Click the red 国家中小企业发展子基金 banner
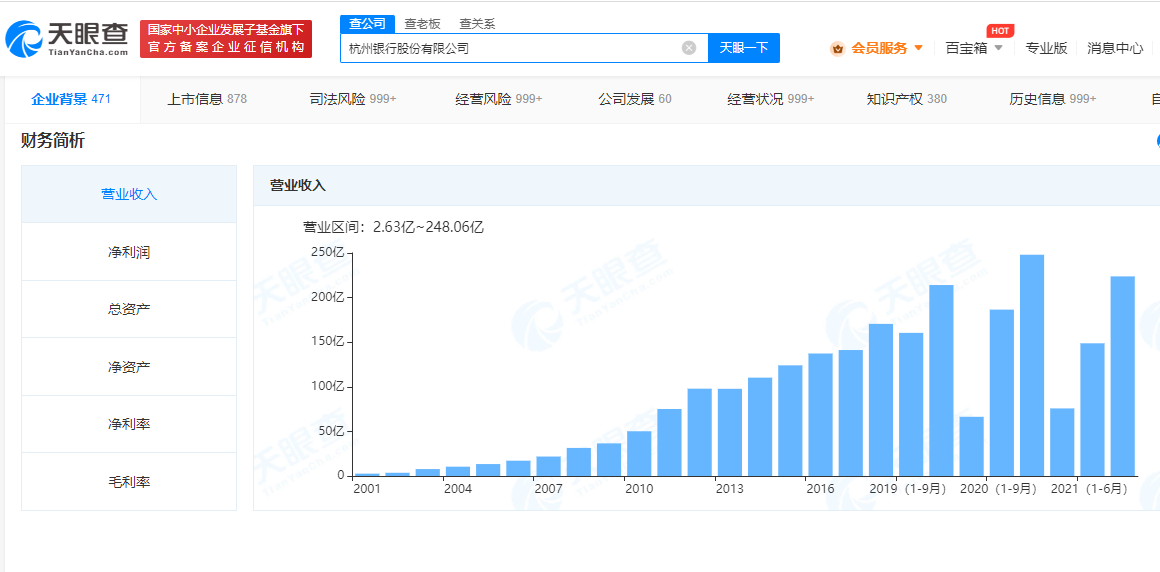Image resolution: width=1160 pixels, height=572 pixels. point(226,38)
